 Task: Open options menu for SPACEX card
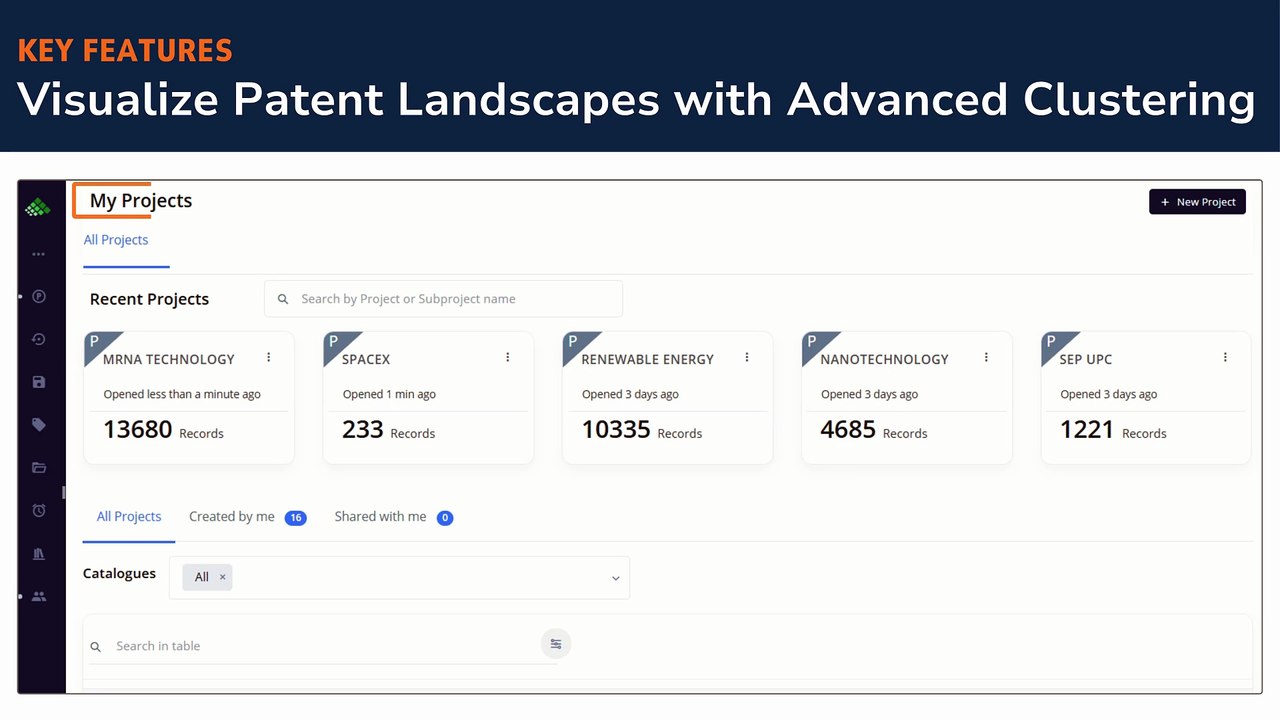(x=508, y=357)
